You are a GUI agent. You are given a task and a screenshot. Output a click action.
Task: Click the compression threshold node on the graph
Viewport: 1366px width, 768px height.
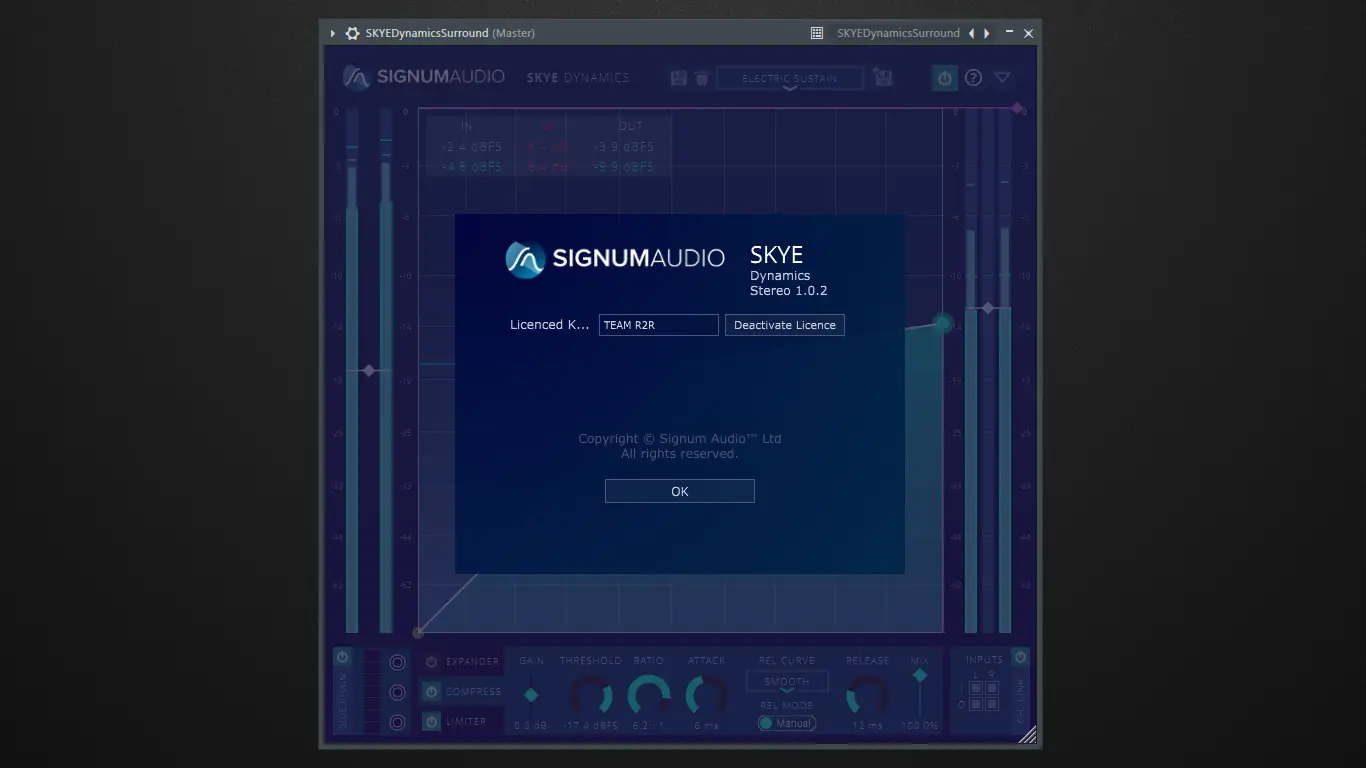click(943, 324)
